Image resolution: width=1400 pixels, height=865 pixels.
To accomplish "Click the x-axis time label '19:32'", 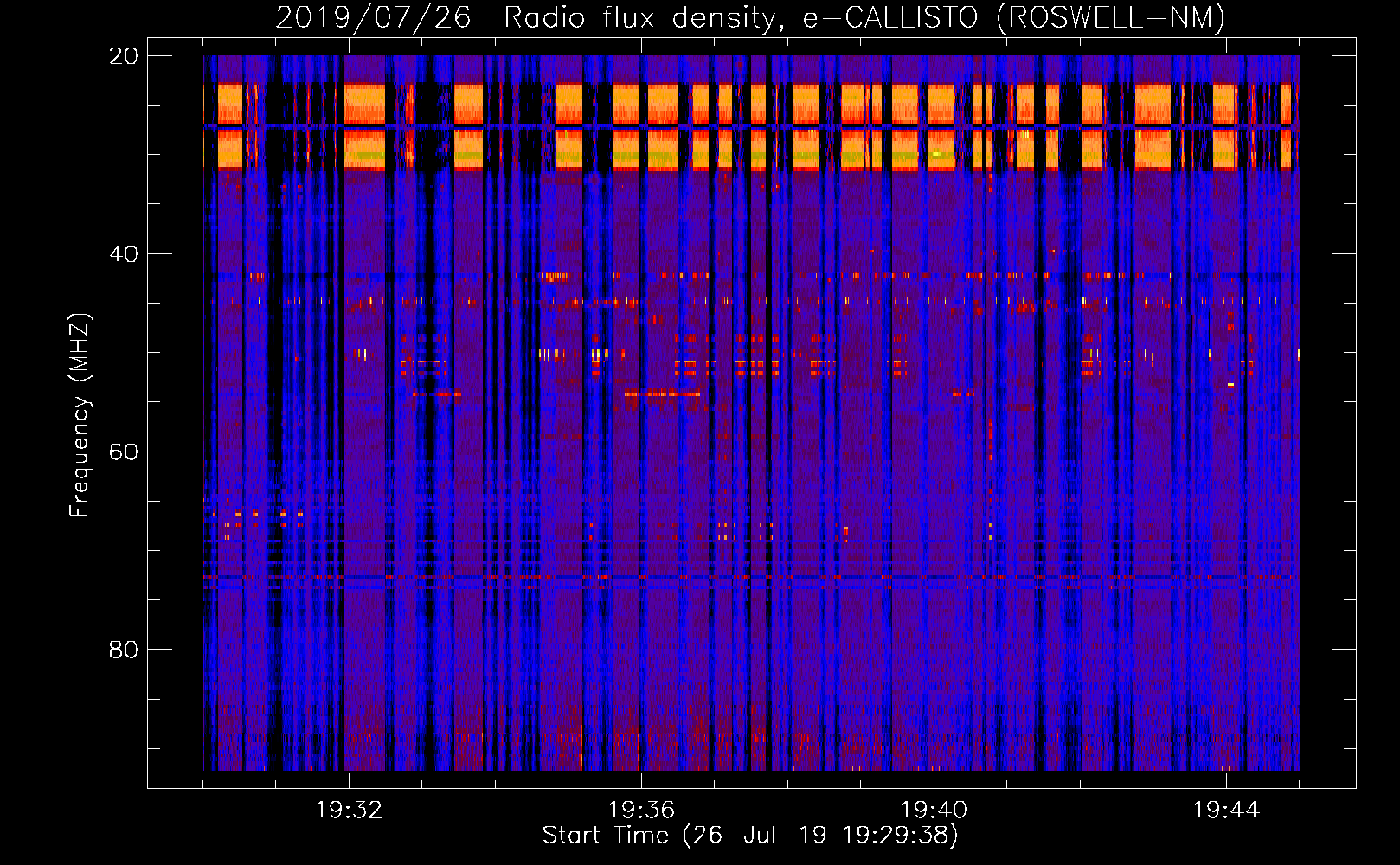I will tap(349, 811).
